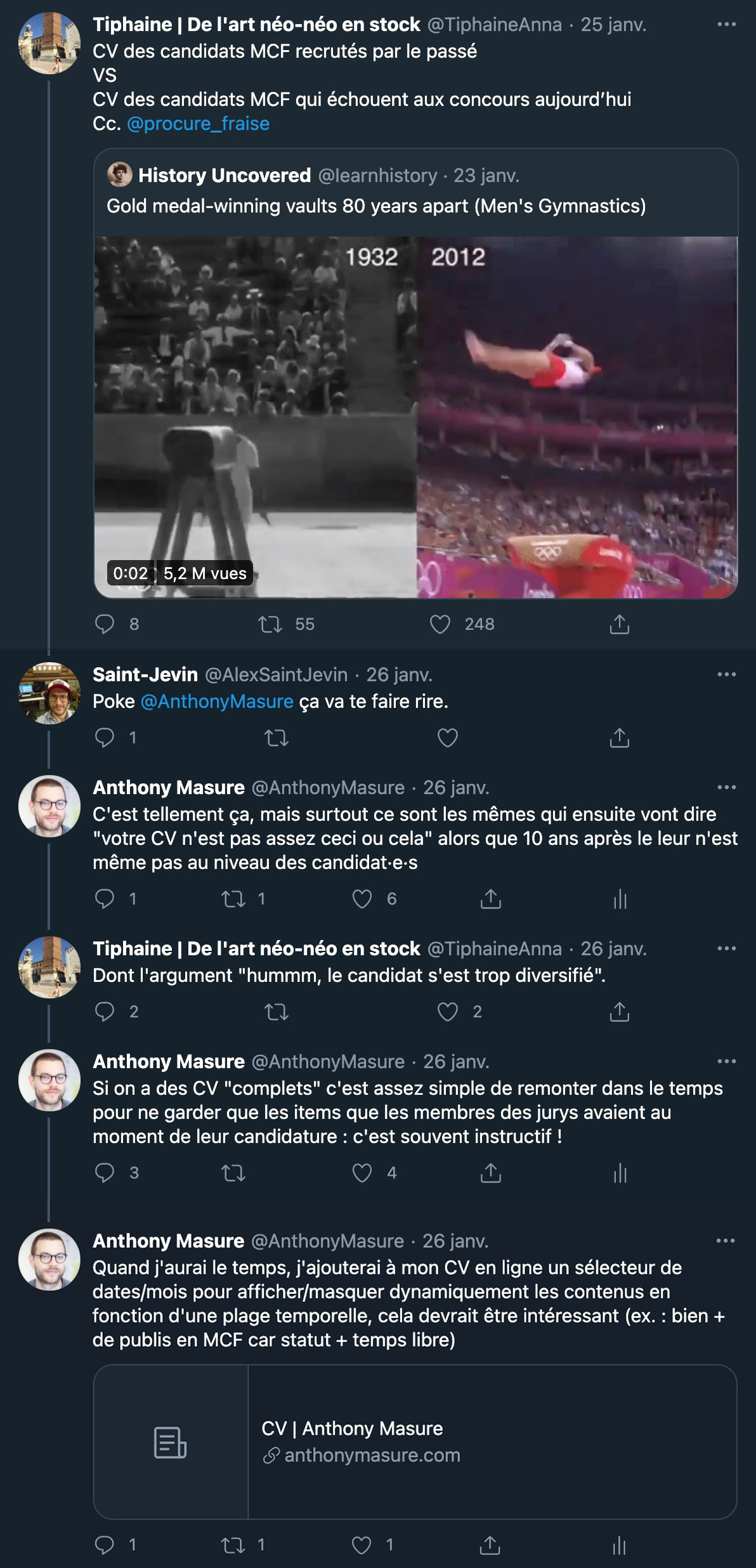Open more options on "CV complets" tweet
The width and height of the screenshot is (756, 1568).
point(726,1061)
